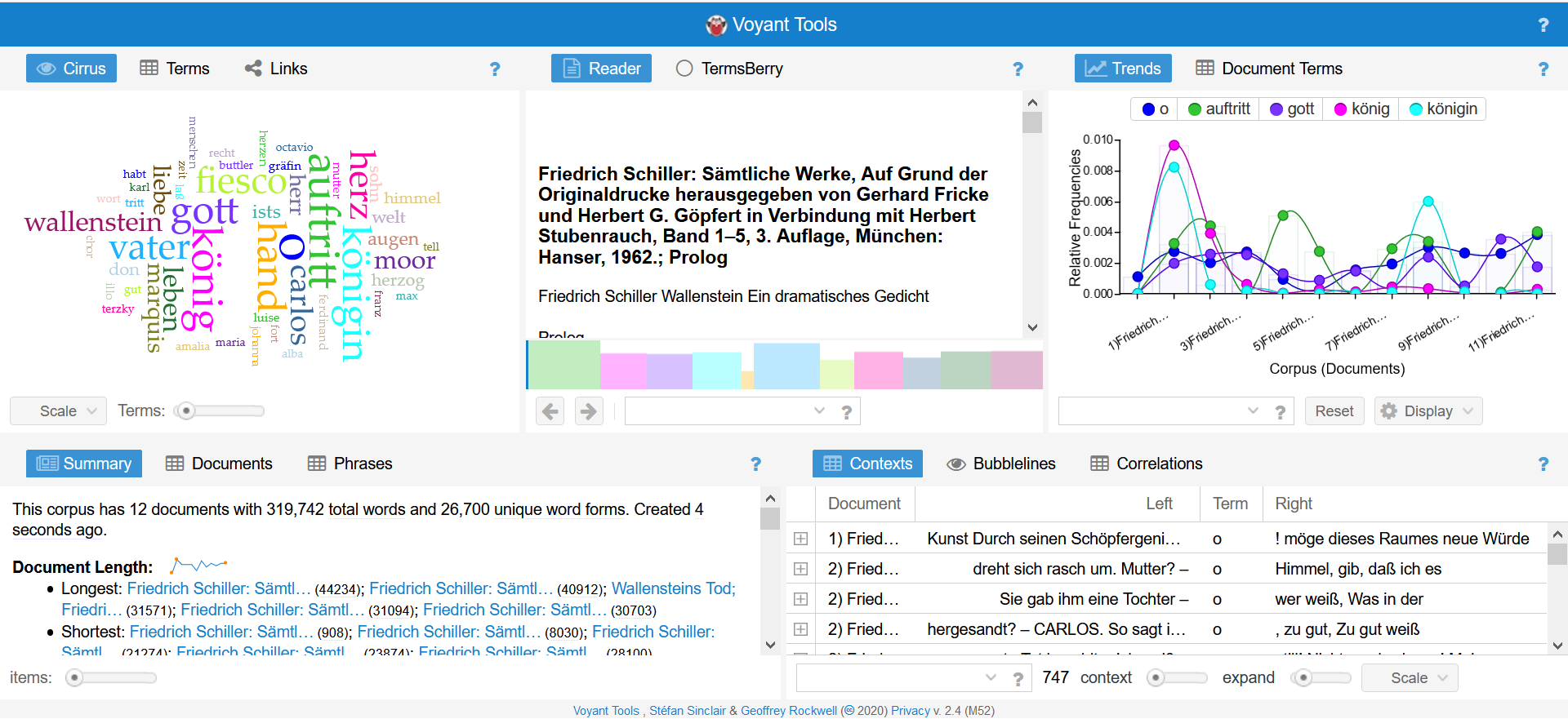Open the Display dropdown in Trends panel
This screenshot has height=719, width=1568.
pos(1428,411)
